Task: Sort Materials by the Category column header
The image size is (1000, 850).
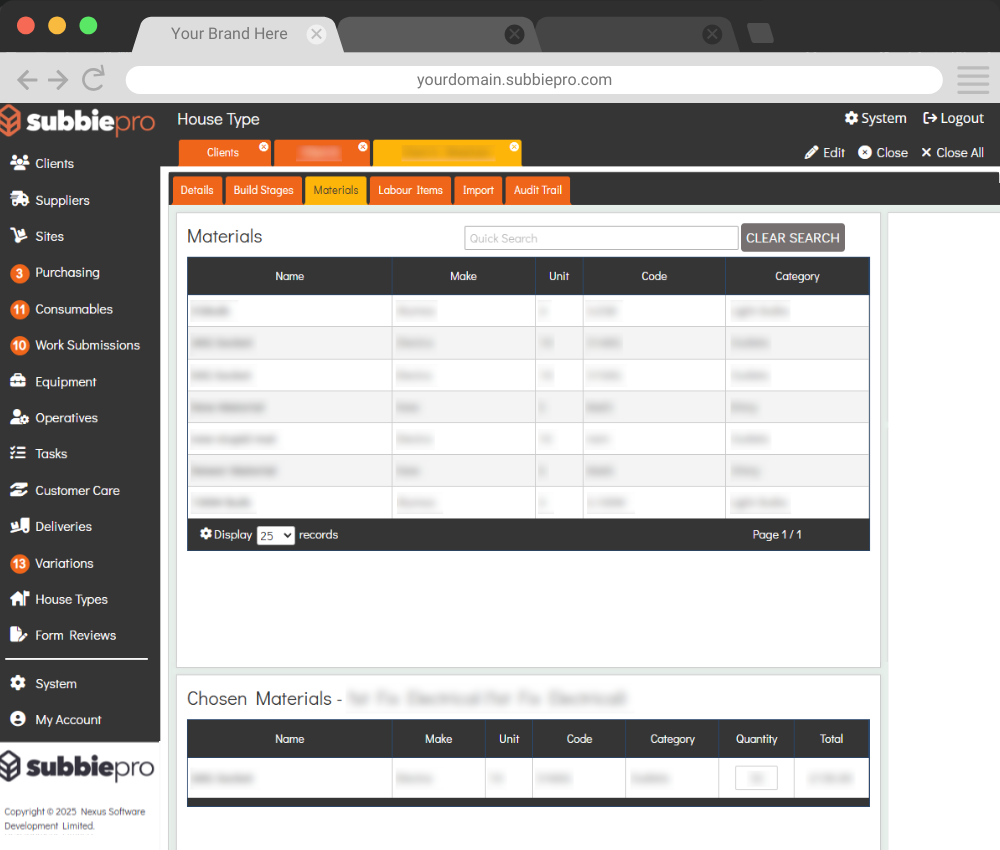Action: (797, 276)
